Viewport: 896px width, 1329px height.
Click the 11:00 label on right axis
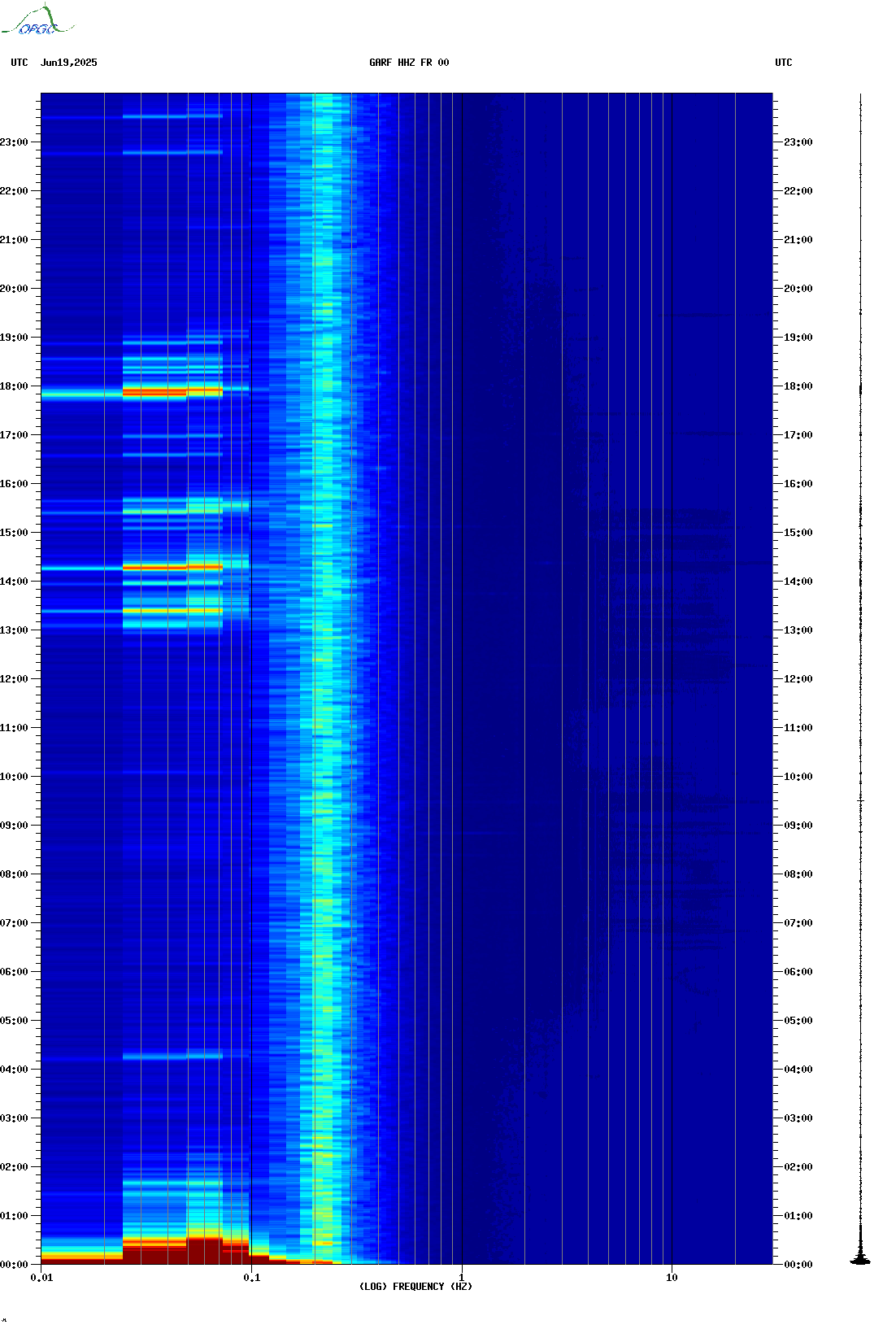click(798, 728)
